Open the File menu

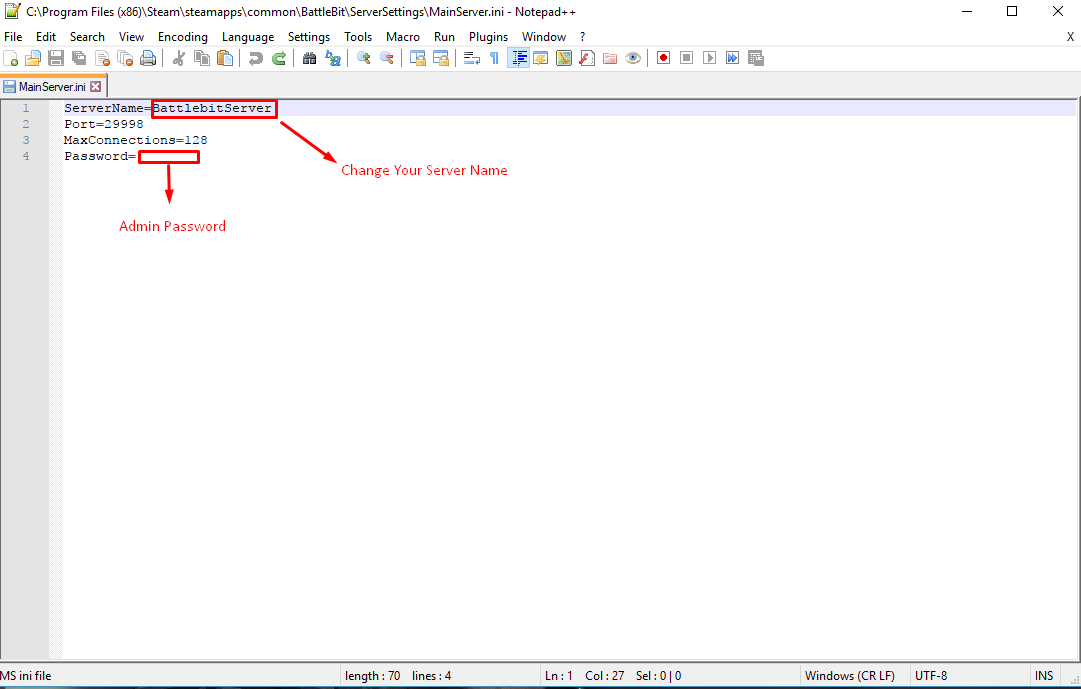coord(13,37)
